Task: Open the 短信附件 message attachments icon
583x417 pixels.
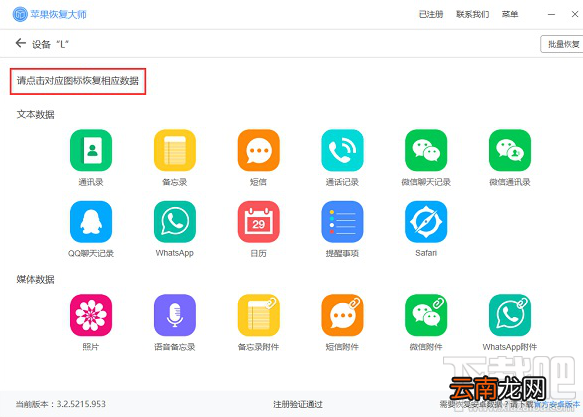Action: [x=342, y=315]
